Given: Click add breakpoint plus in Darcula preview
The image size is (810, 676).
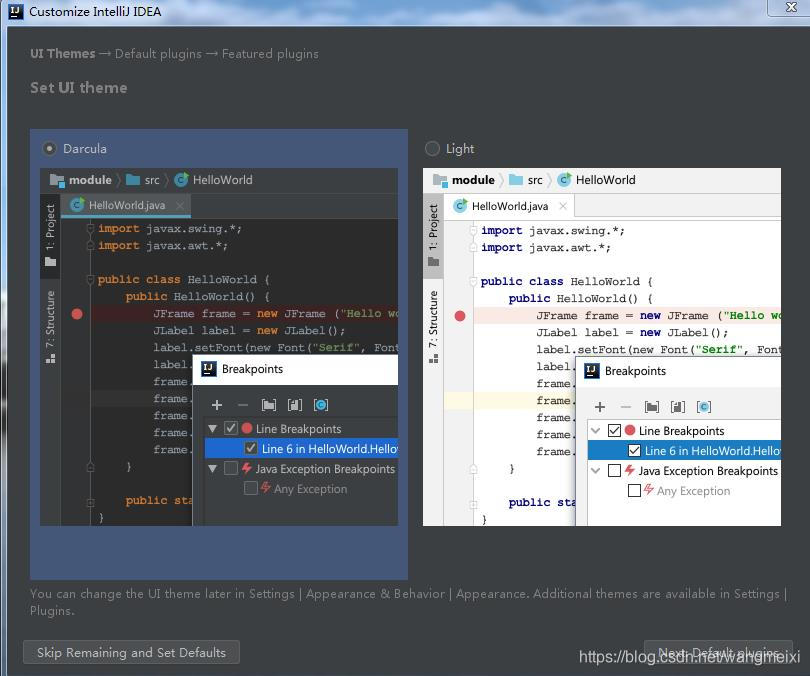Looking at the screenshot, I should click(x=217, y=405).
